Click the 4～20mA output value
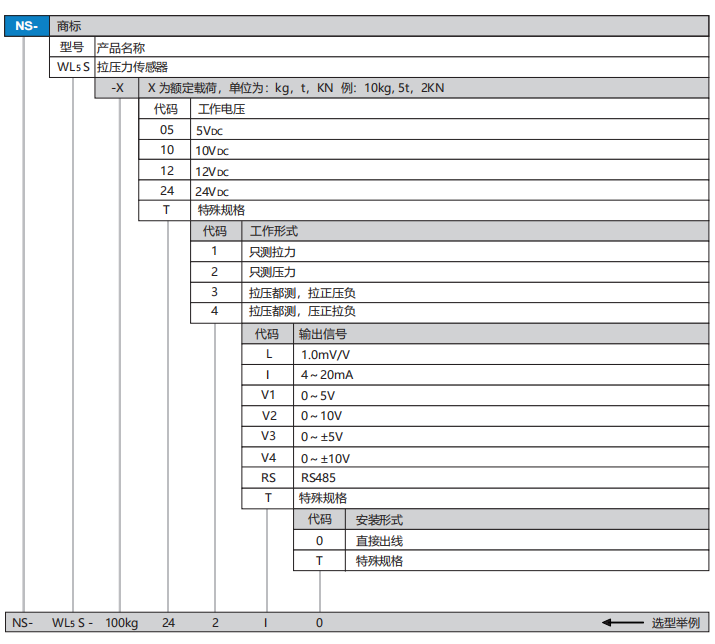715x644 pixels. click(x=327, y=375)
